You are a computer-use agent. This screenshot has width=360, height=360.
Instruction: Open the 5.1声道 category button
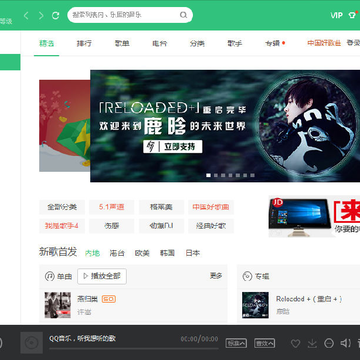(x=111, y=207)
